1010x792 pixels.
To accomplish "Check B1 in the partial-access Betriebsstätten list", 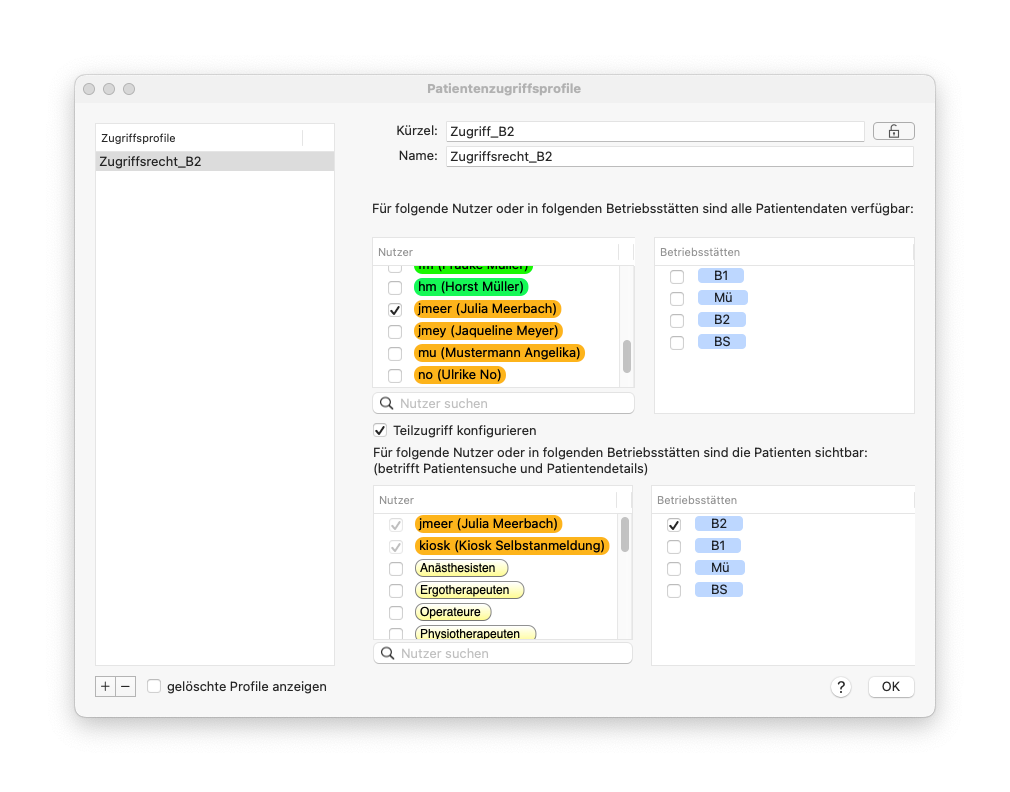I will [674, 547].
